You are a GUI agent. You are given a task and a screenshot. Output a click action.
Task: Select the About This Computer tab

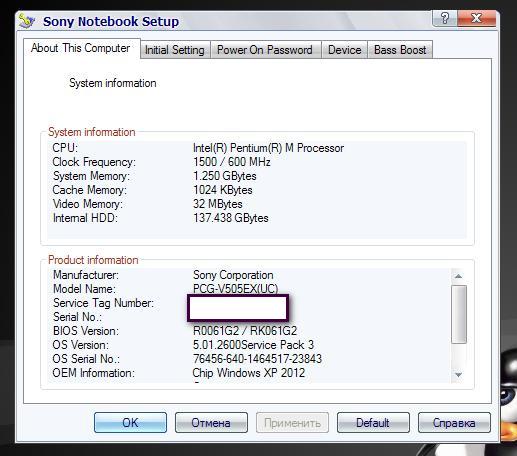81,48
